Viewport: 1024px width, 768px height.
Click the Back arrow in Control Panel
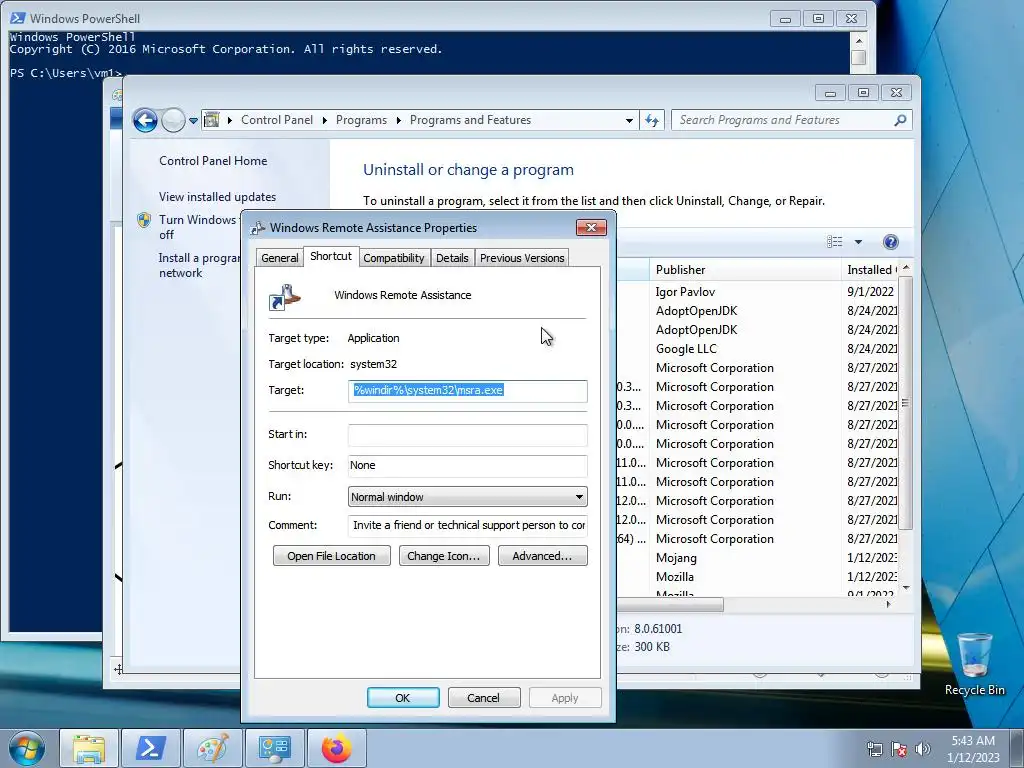click(x=145, y=120)
